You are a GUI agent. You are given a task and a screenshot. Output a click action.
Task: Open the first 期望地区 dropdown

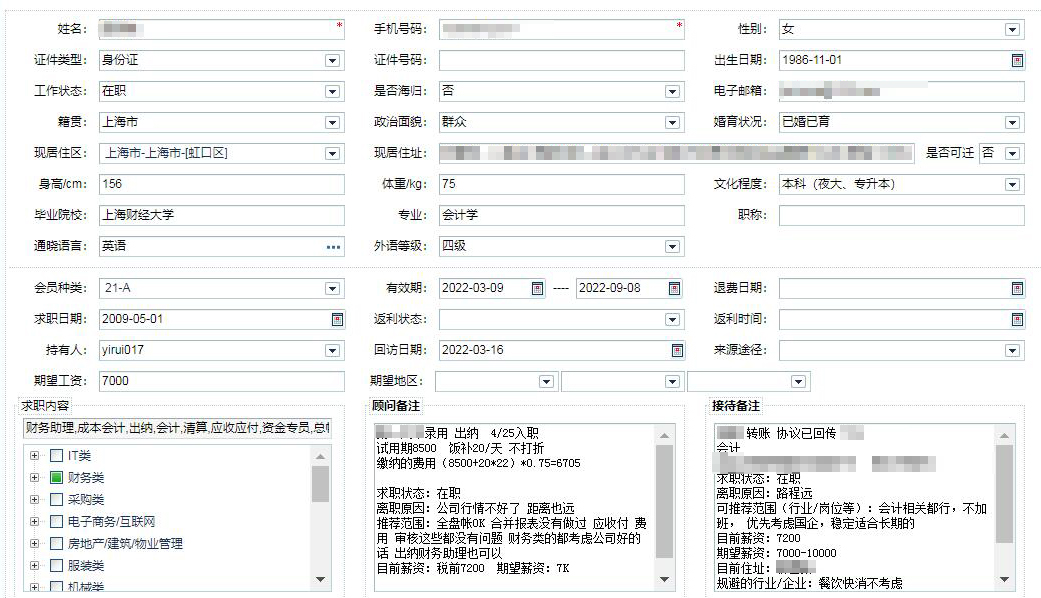tap(546, 382)
